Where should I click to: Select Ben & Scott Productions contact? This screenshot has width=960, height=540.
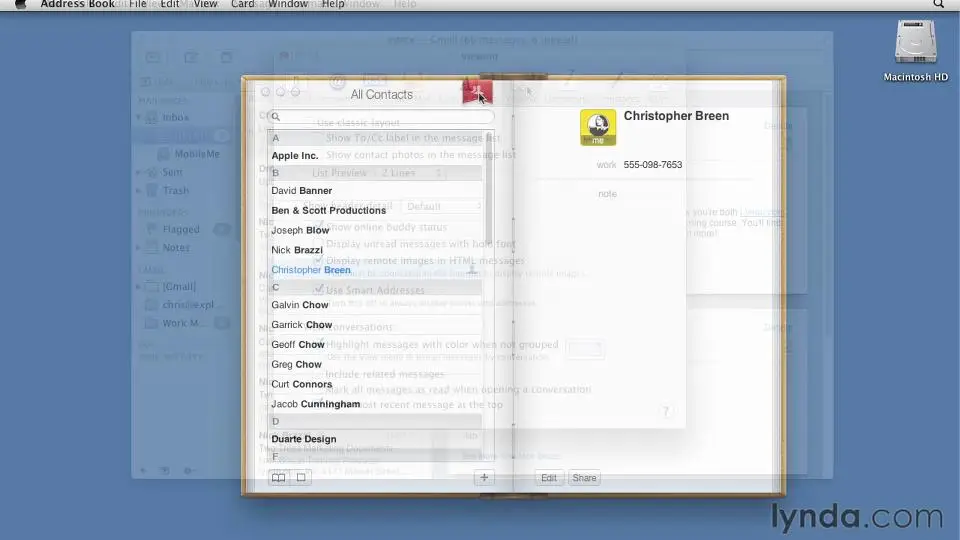(329, 210)
